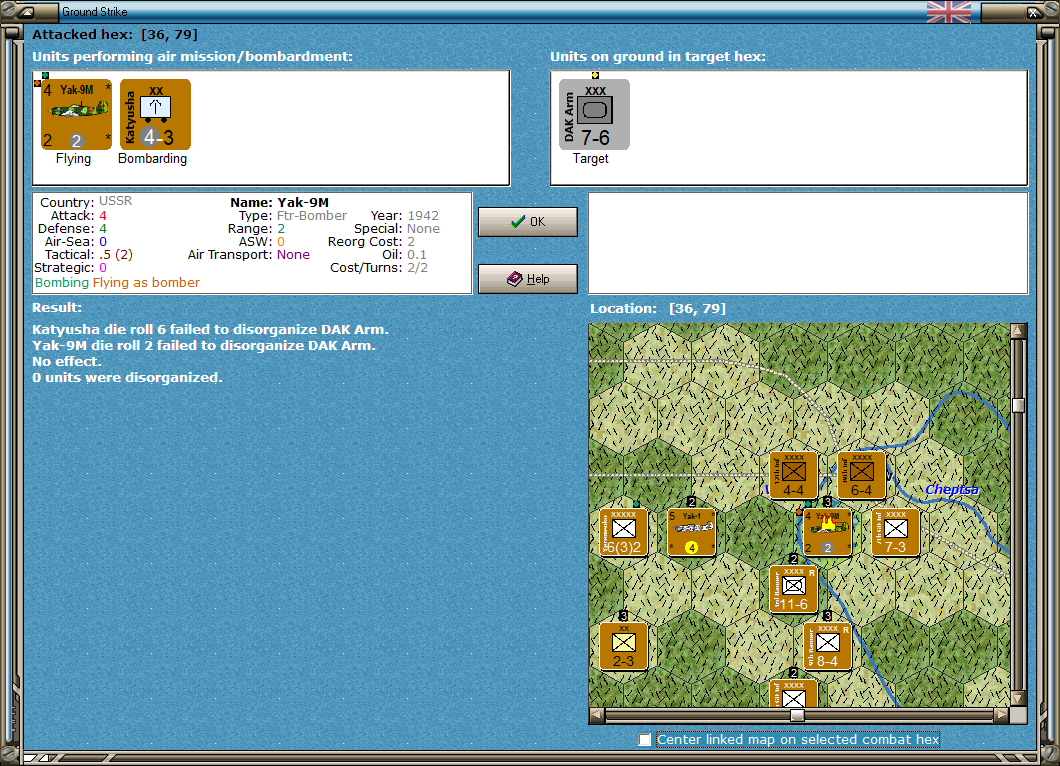This screenshot has height=766, width=1060.
Task: Click the British flag icon in title bar
Action: [x=948, y=11]
